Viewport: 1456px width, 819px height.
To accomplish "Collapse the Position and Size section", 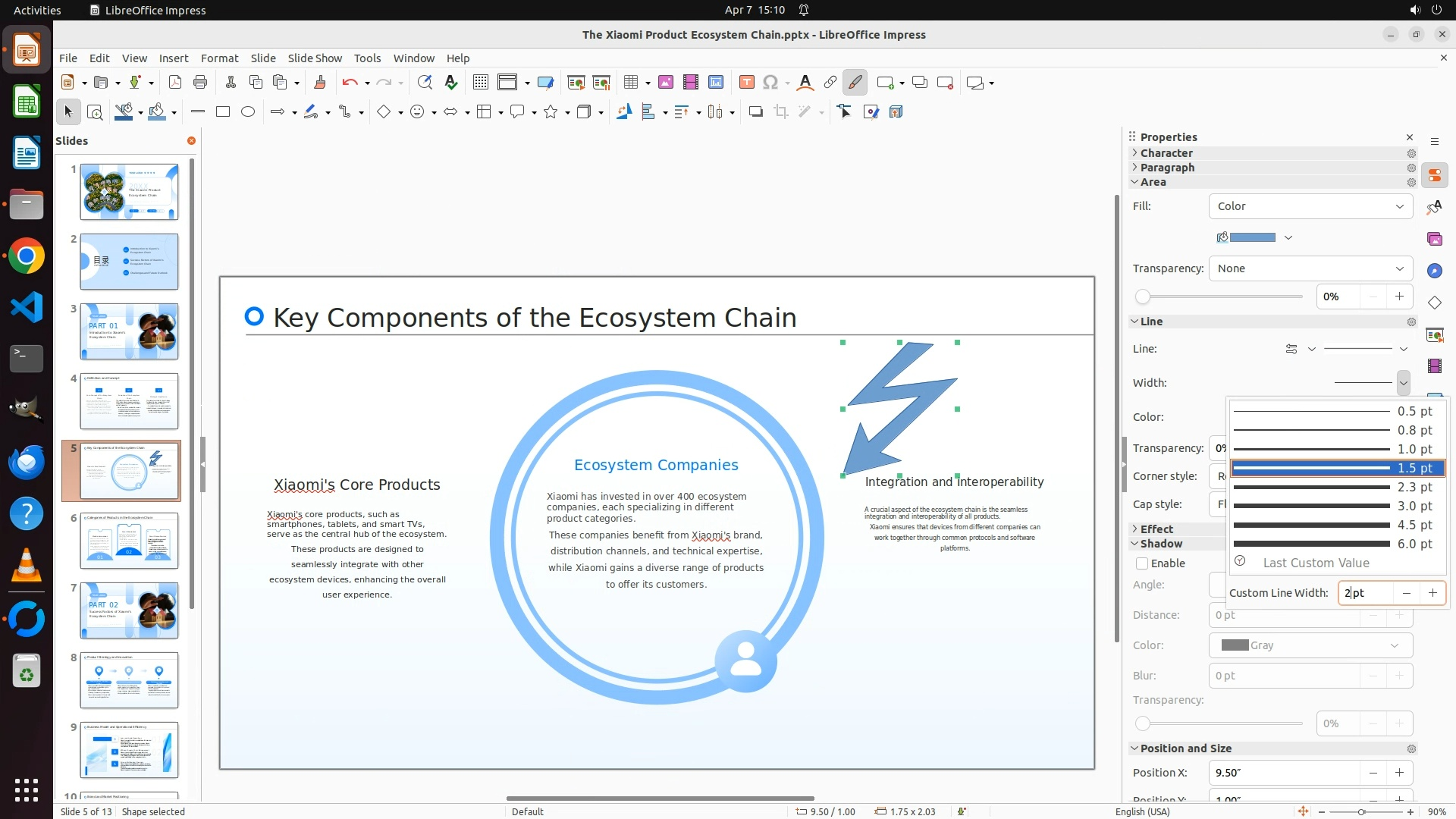I will 1185,748.
